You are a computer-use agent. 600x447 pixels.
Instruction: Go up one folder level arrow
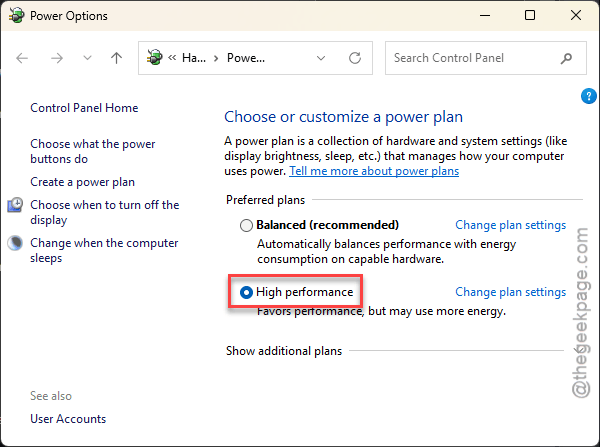click(x=116, y=58)
